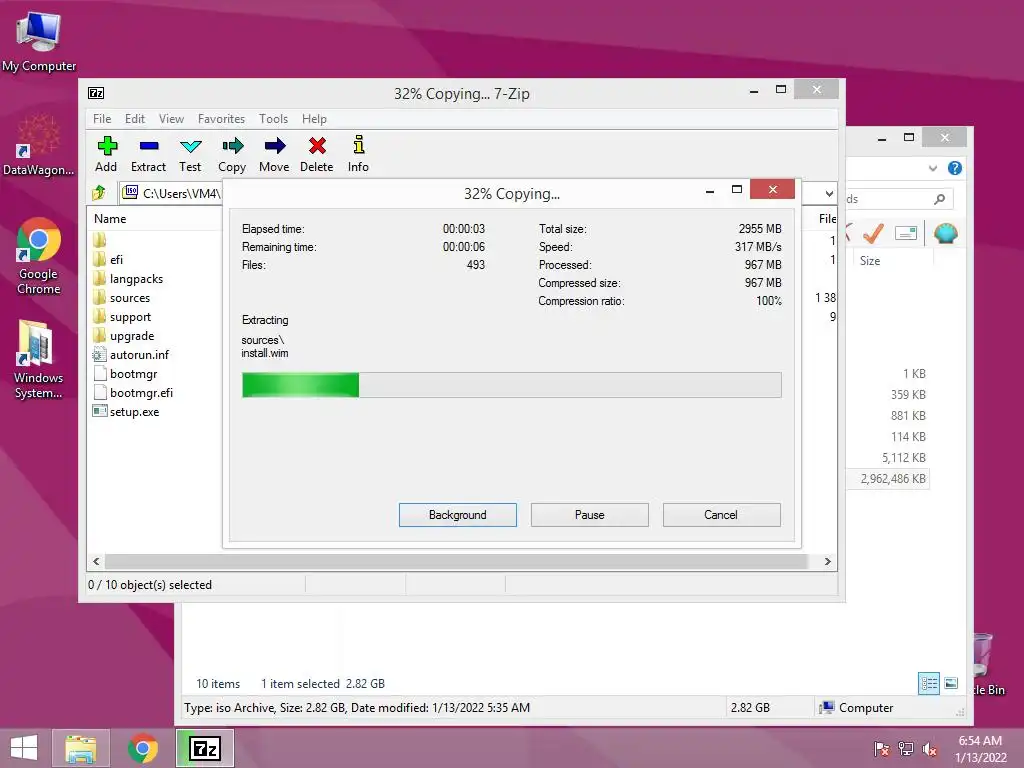This screenshot has height=768, width=1024.
Task: Click the Copy toolbar icon
Action: click(x=232, y=154)
